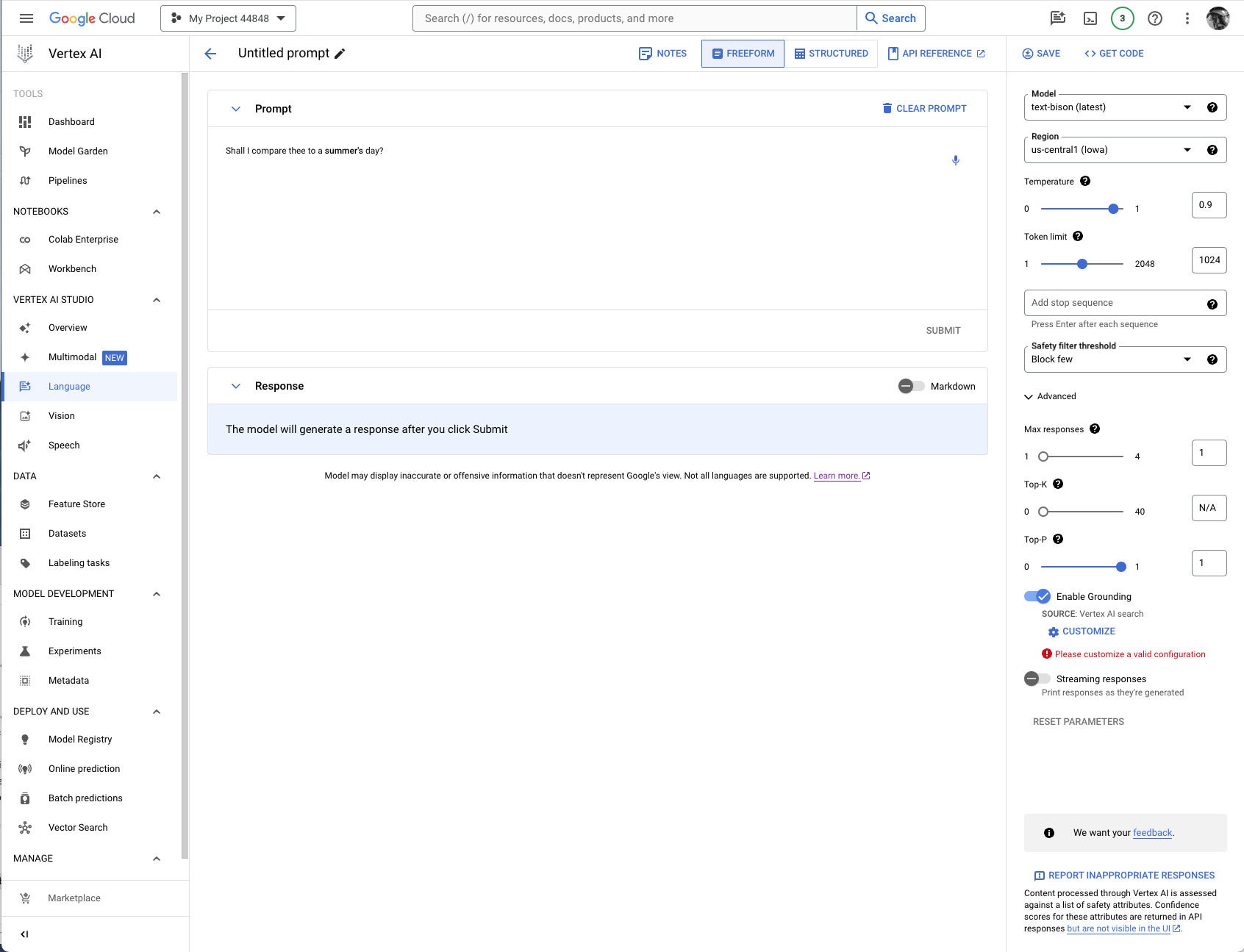Adjust the Max responses slider handle
The image size is (1244, 952).
pos(1043,457)
